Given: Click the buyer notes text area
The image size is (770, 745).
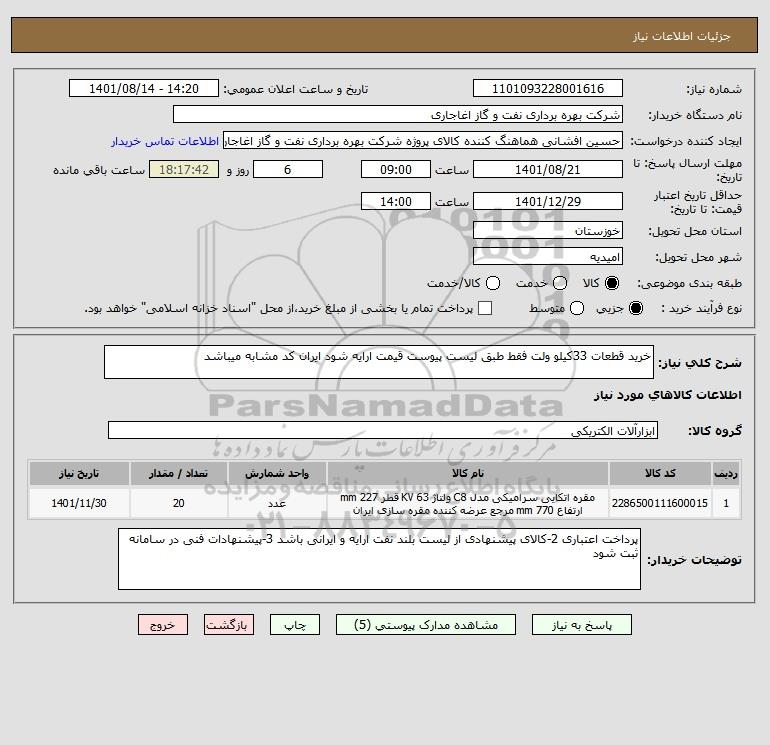Looking at the screenshot, I should [x=379, y=559].
